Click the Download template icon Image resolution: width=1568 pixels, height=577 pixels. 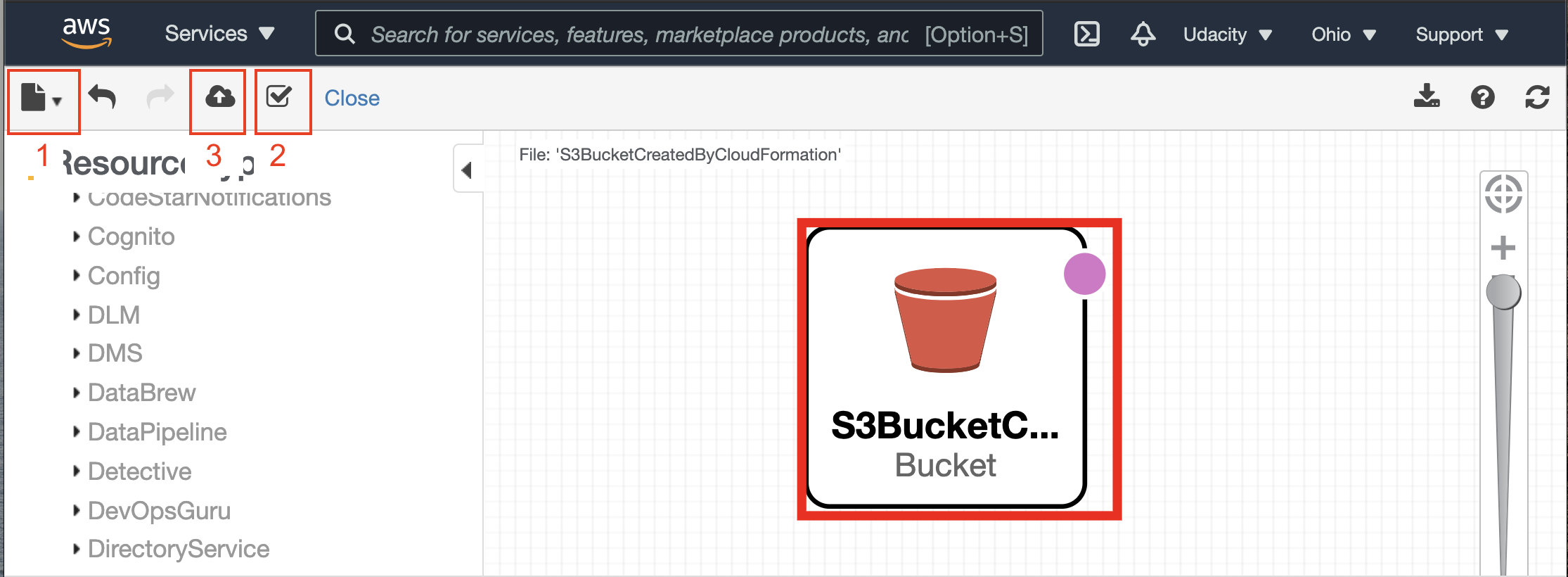[x=1427, y=96]
